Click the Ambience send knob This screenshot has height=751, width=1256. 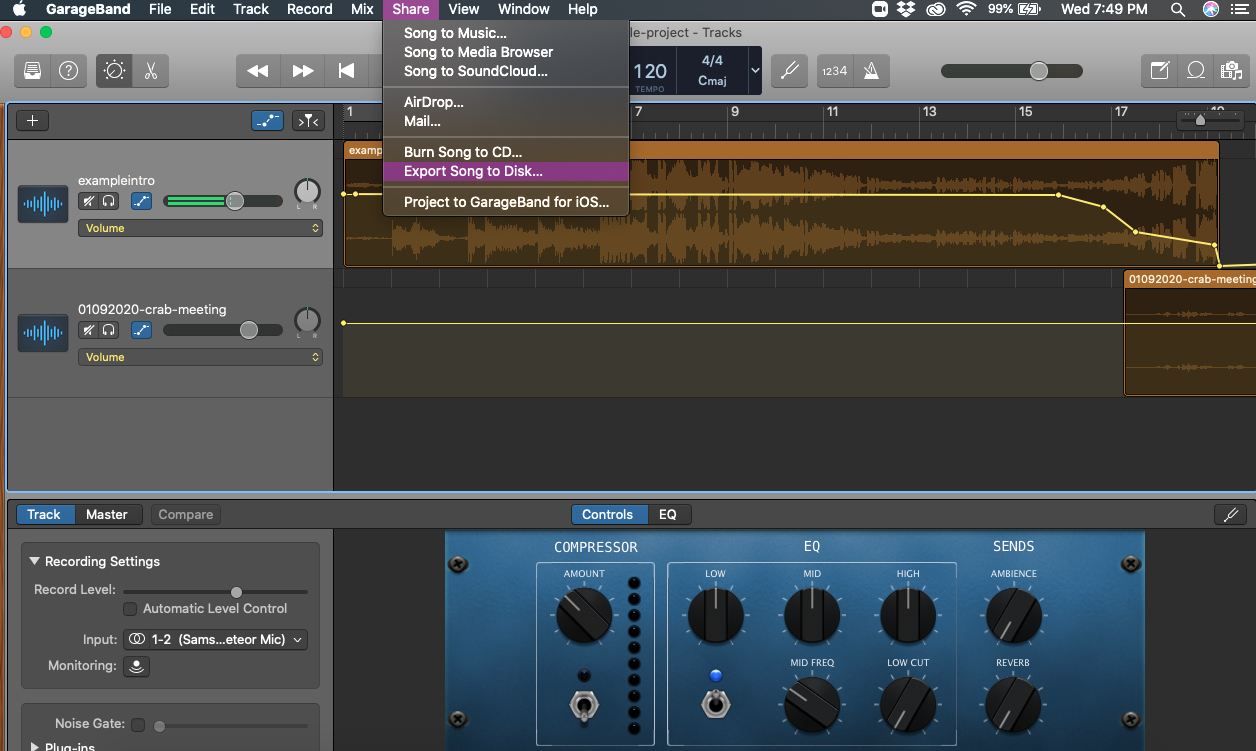pos(1013,615)
